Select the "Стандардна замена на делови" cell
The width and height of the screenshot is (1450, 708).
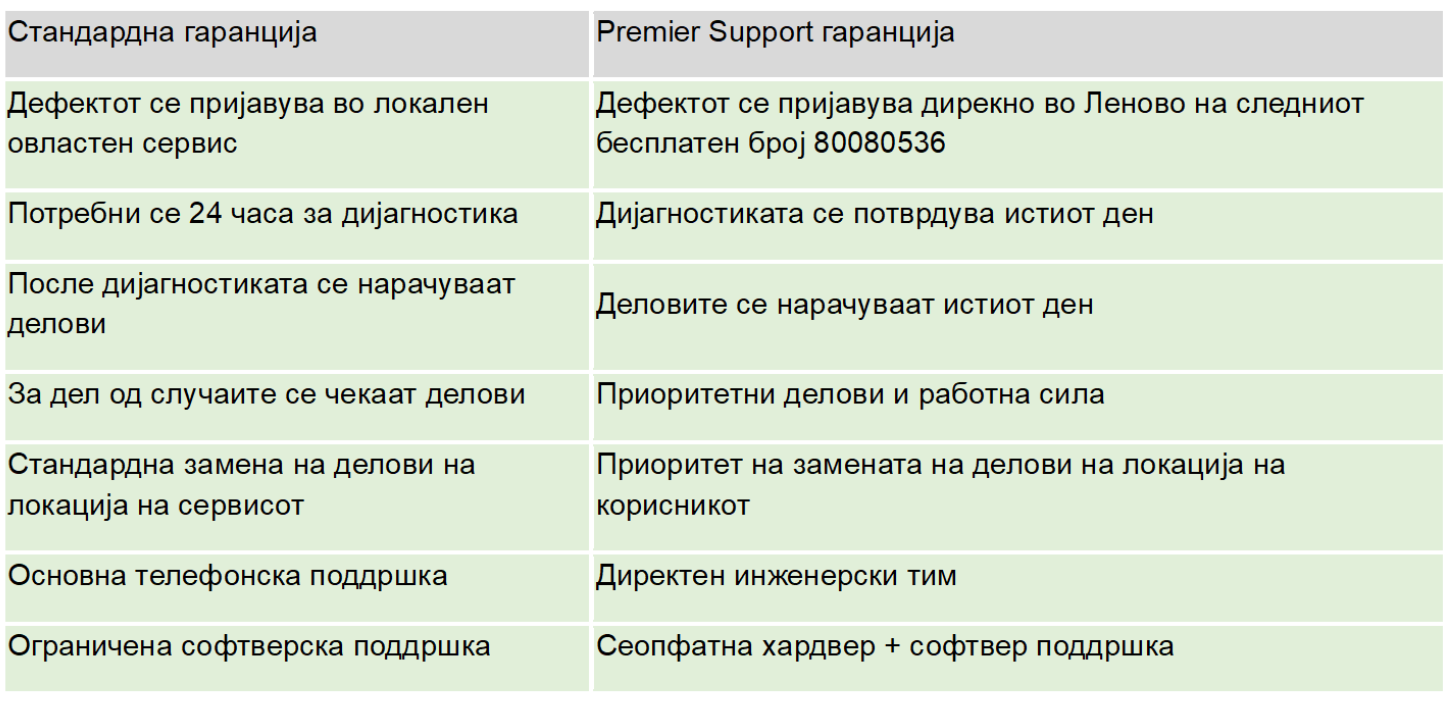pyautogui.click(x=241, y=466)
